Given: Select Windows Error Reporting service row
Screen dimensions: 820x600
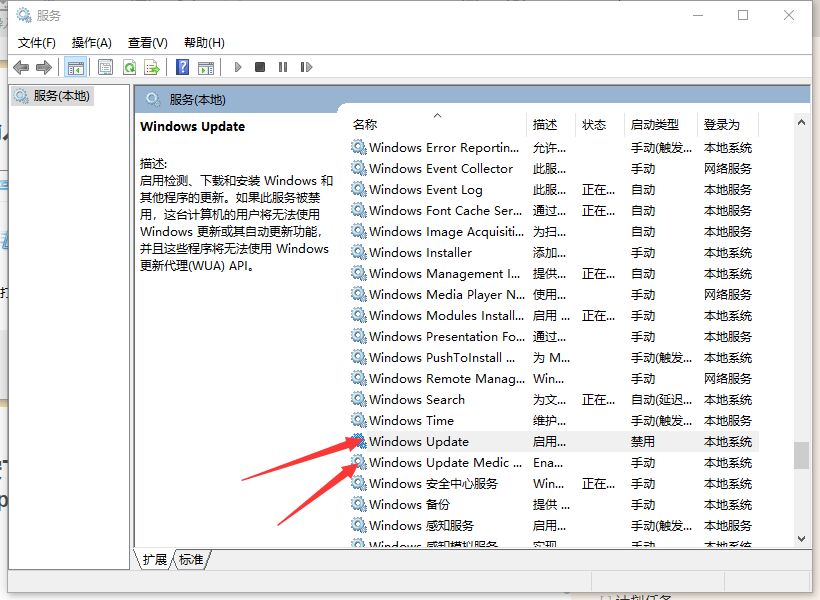Looking at the screenshot, I should tap(553, 148).
